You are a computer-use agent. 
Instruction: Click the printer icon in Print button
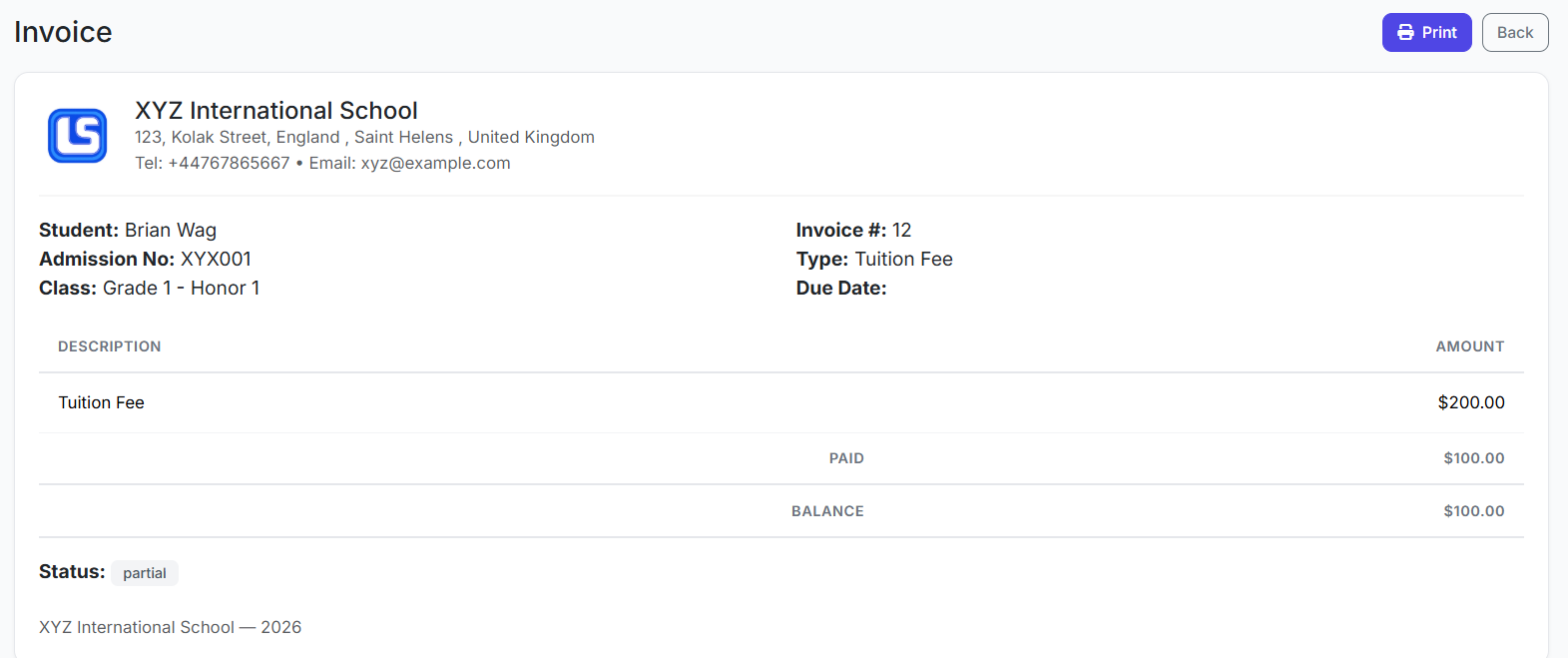point(1405,33)
